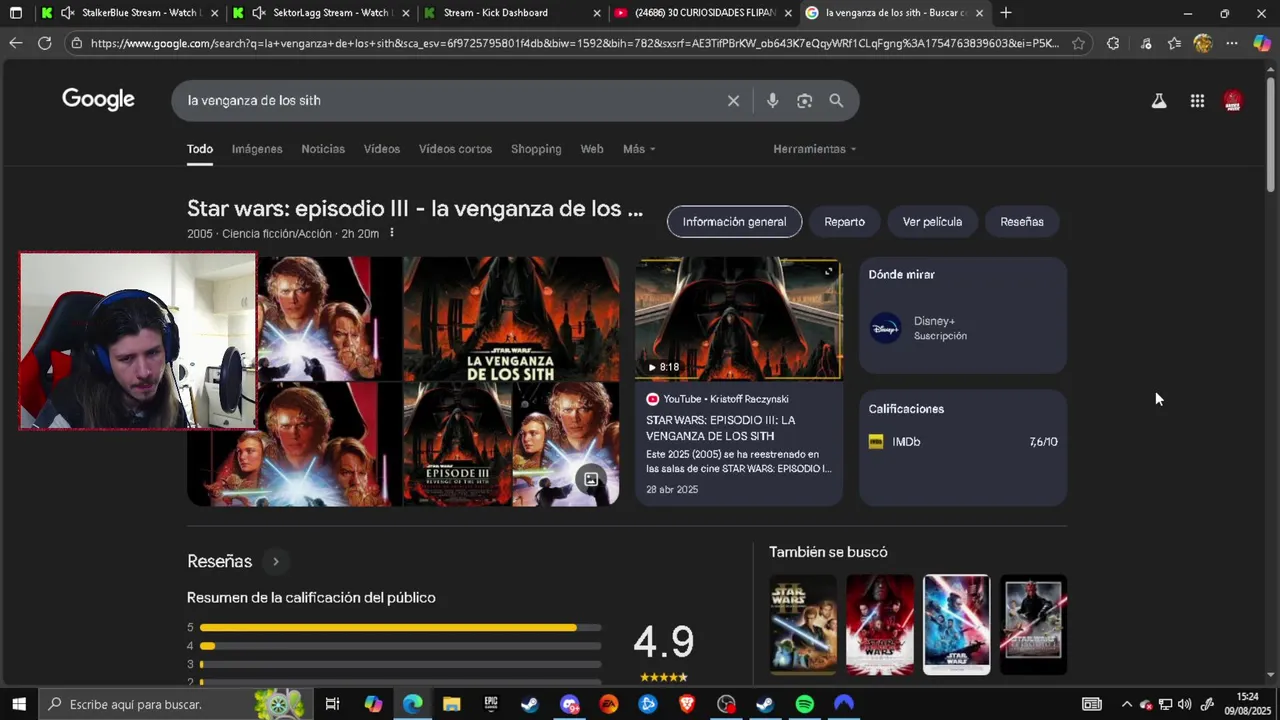This screenshot has height=720, width=1280.
Task: Open the STAR WARS: EPISODIO III video title
Action: pyautogui.click(x=720, y=428)
